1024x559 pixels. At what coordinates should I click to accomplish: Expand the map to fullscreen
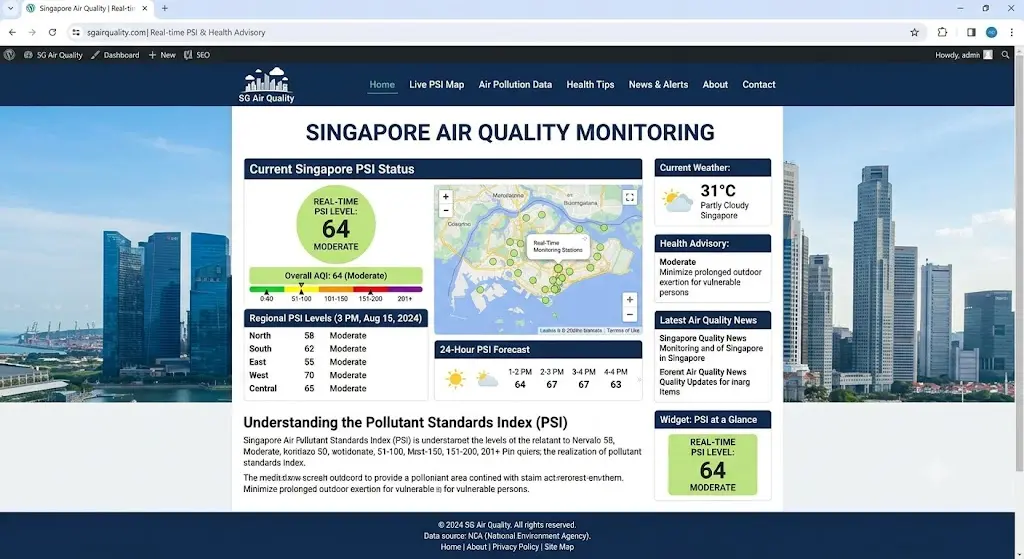click(x=630, y=197)
